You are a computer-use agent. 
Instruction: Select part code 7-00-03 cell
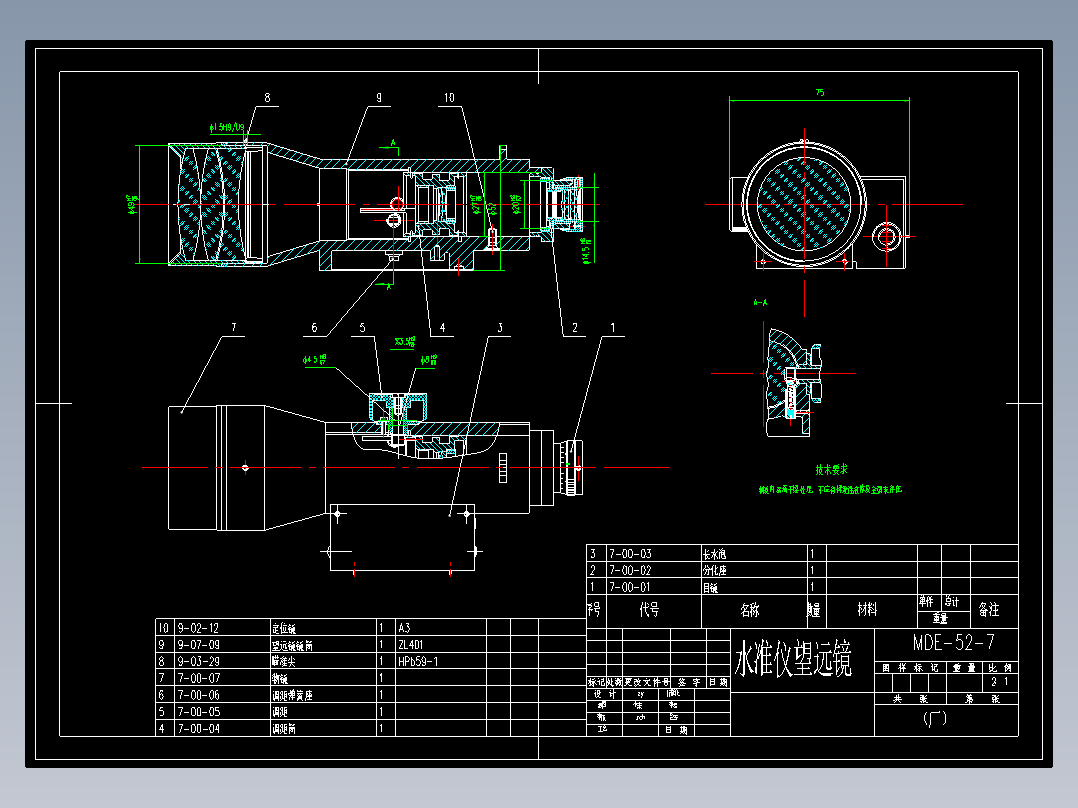(630, 554)
